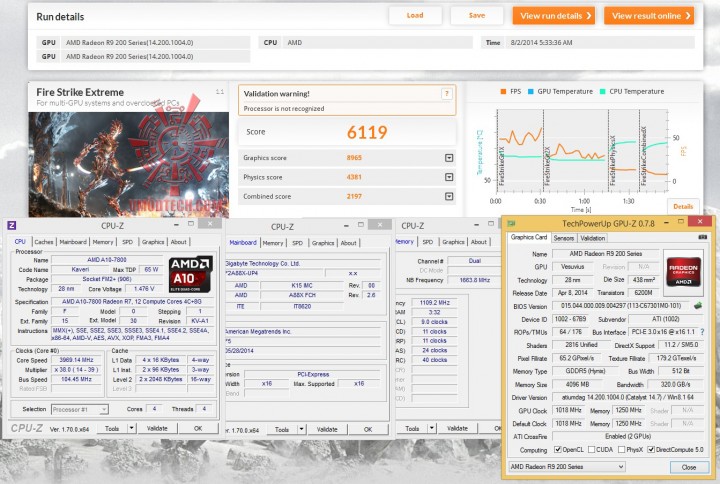Click the CPU-Z purple Z icon in the title bar

tap(12, 225)
